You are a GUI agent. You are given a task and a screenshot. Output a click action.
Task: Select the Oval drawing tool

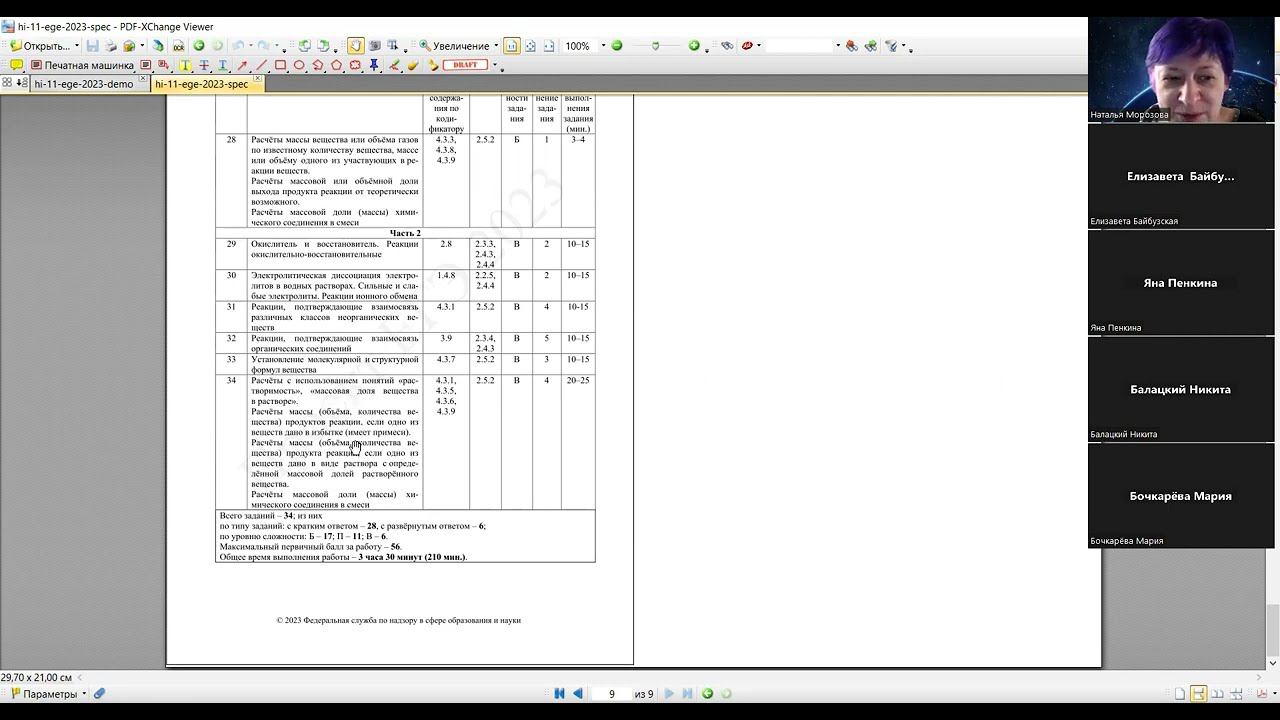pyautogui.click(x=299, y=65)
